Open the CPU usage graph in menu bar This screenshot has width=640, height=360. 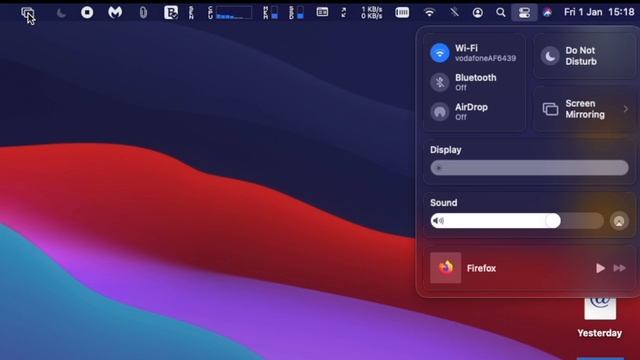tap(230, 13)
